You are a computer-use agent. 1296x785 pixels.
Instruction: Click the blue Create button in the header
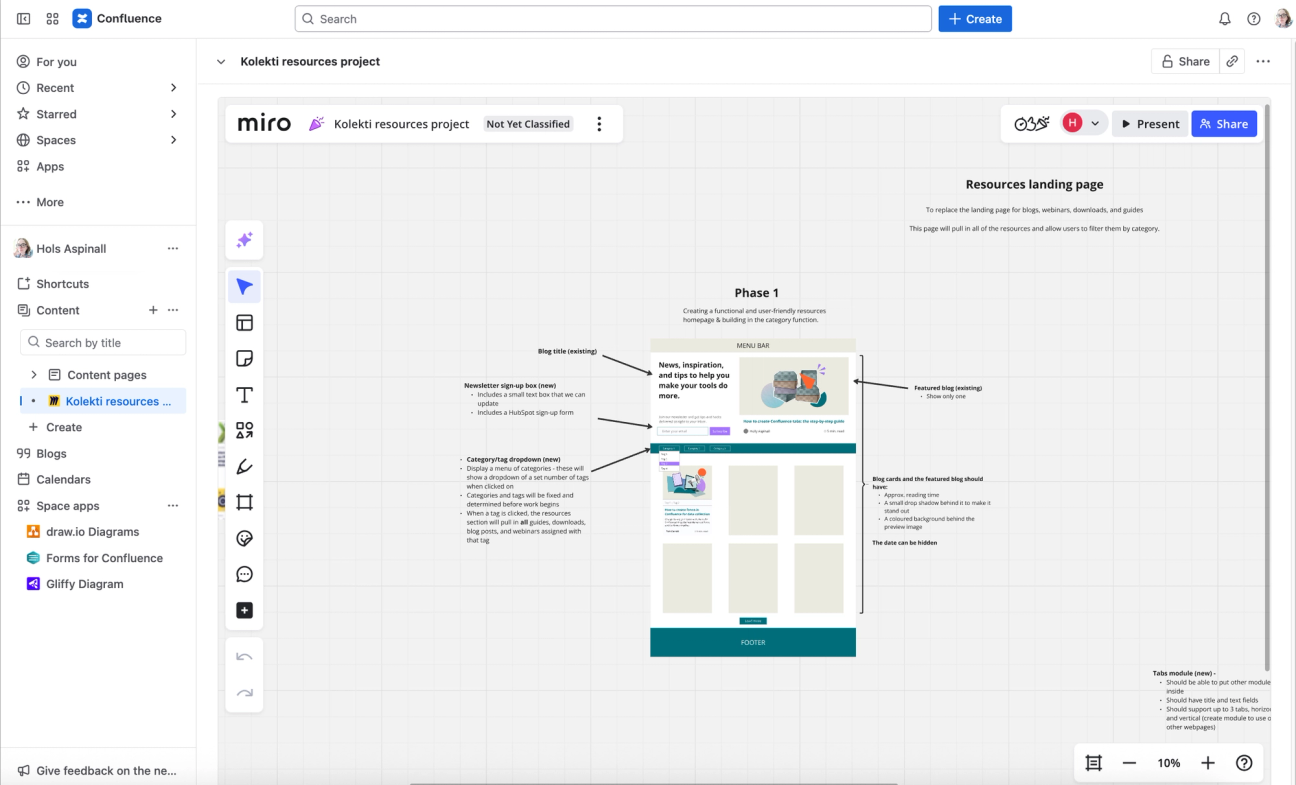pyautogui.click(x=975, y=18)
